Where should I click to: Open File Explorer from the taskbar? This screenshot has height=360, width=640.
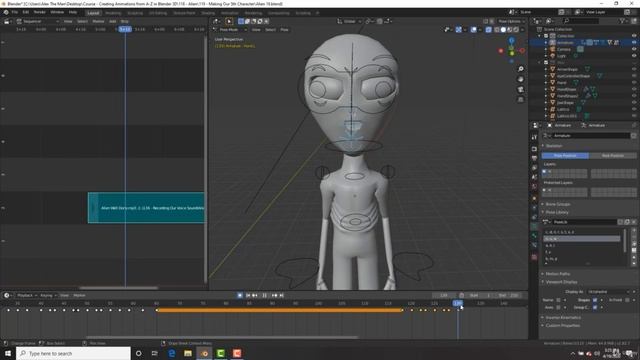click(x=188, y=353)
